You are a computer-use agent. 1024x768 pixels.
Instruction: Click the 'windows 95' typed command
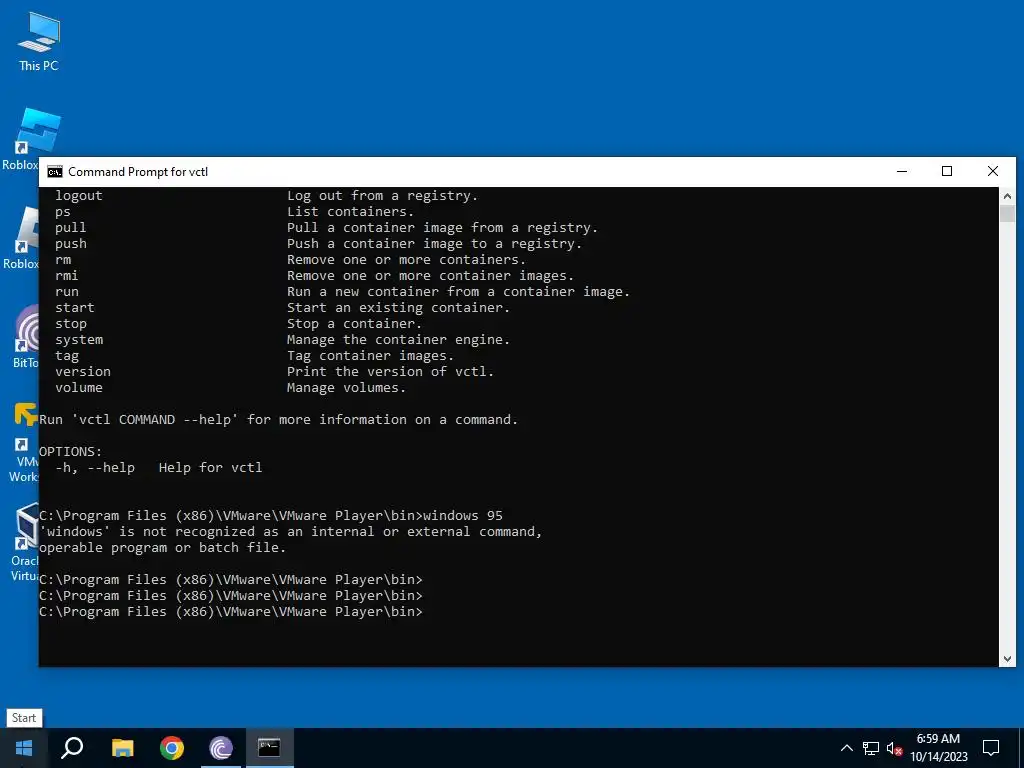[462, 515]
